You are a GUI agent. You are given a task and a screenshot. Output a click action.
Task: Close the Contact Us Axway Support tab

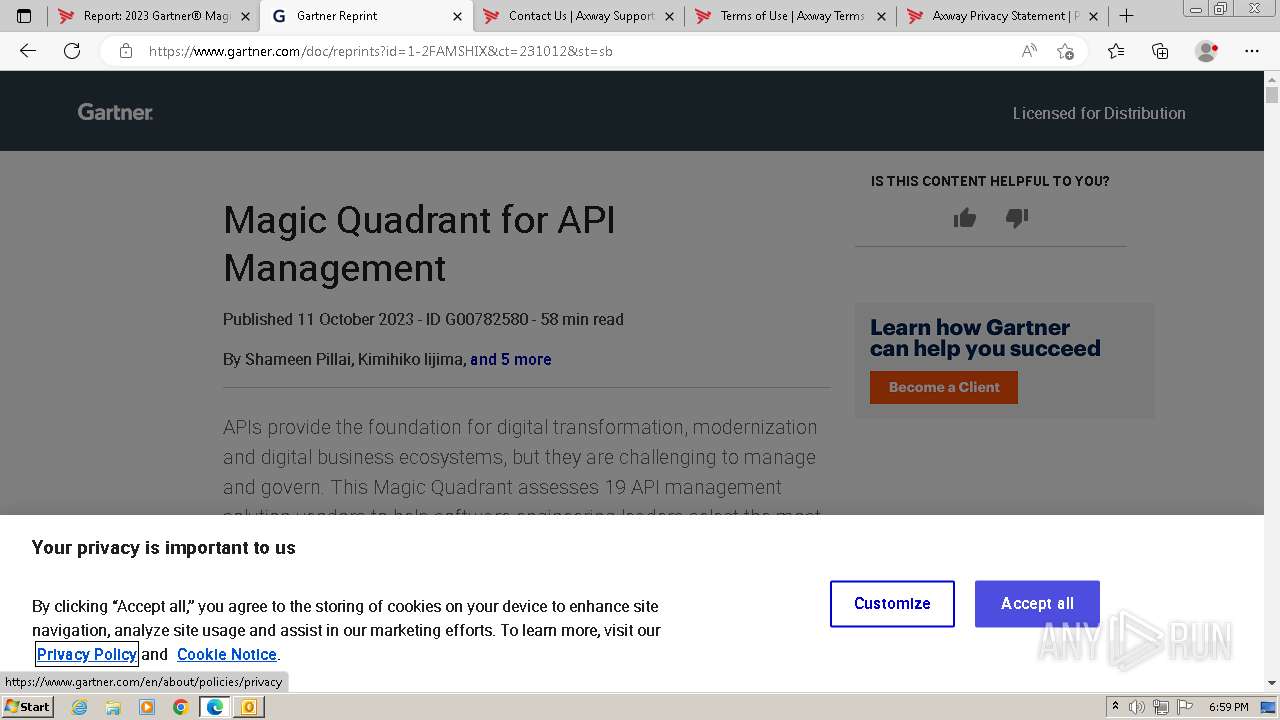point(669,16)
